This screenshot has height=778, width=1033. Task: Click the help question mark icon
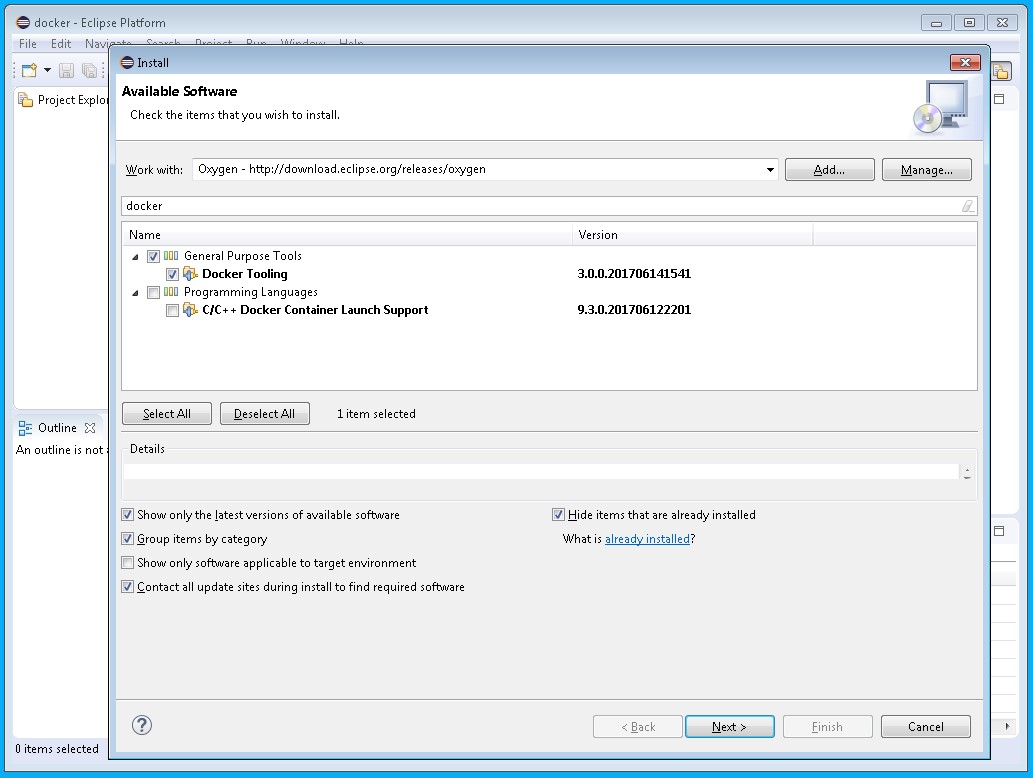pos(142,725)
